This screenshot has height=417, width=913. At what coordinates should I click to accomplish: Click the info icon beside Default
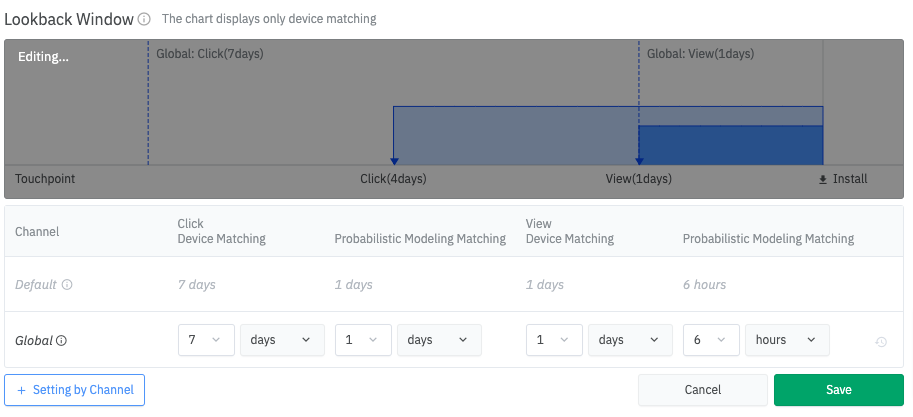[x=67, y=285]
